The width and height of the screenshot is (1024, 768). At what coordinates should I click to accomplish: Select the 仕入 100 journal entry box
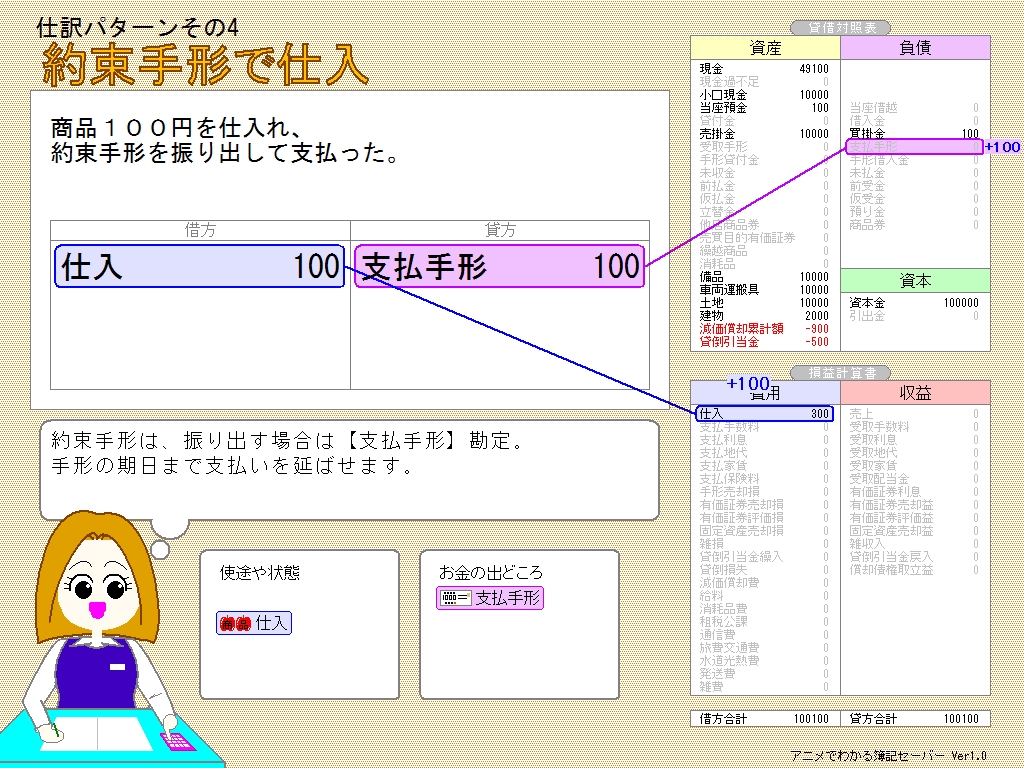click(198, 266)
